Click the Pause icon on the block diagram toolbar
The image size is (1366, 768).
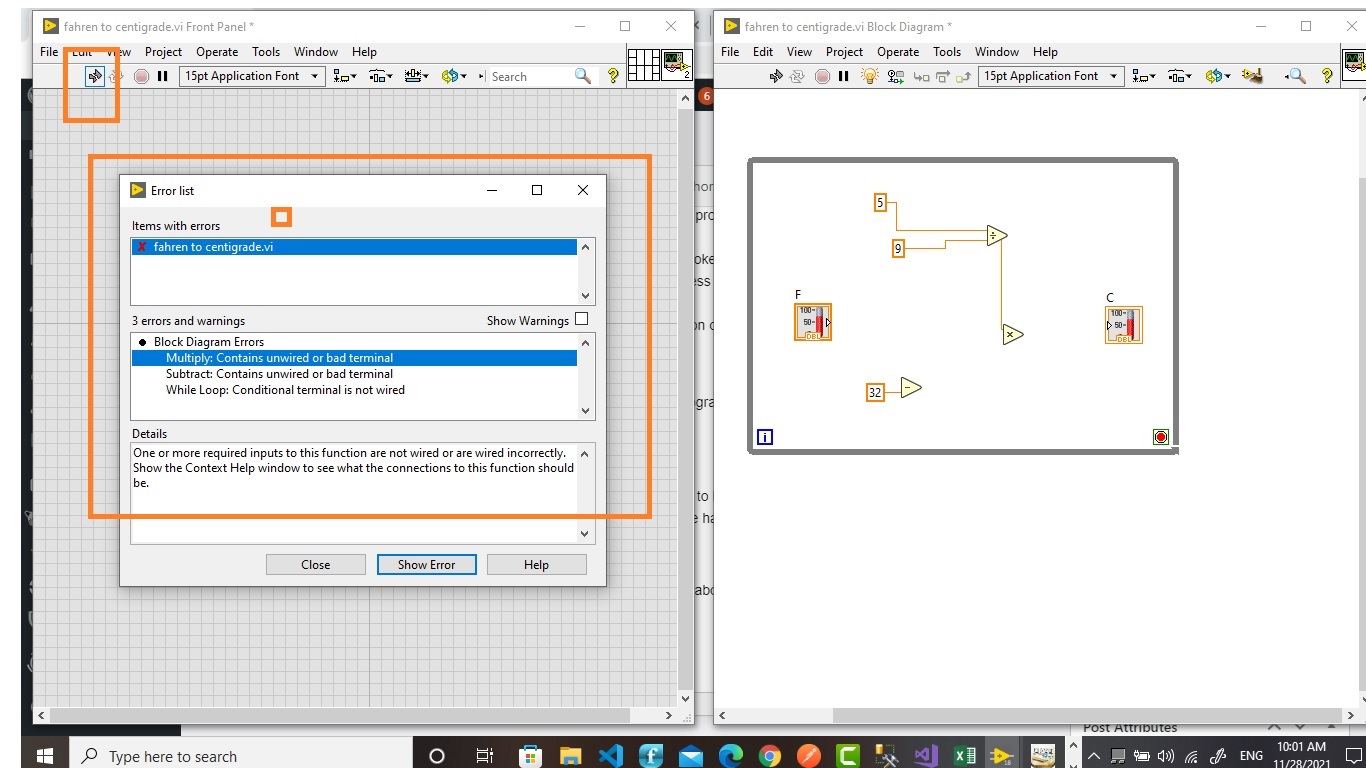(844, 76)
